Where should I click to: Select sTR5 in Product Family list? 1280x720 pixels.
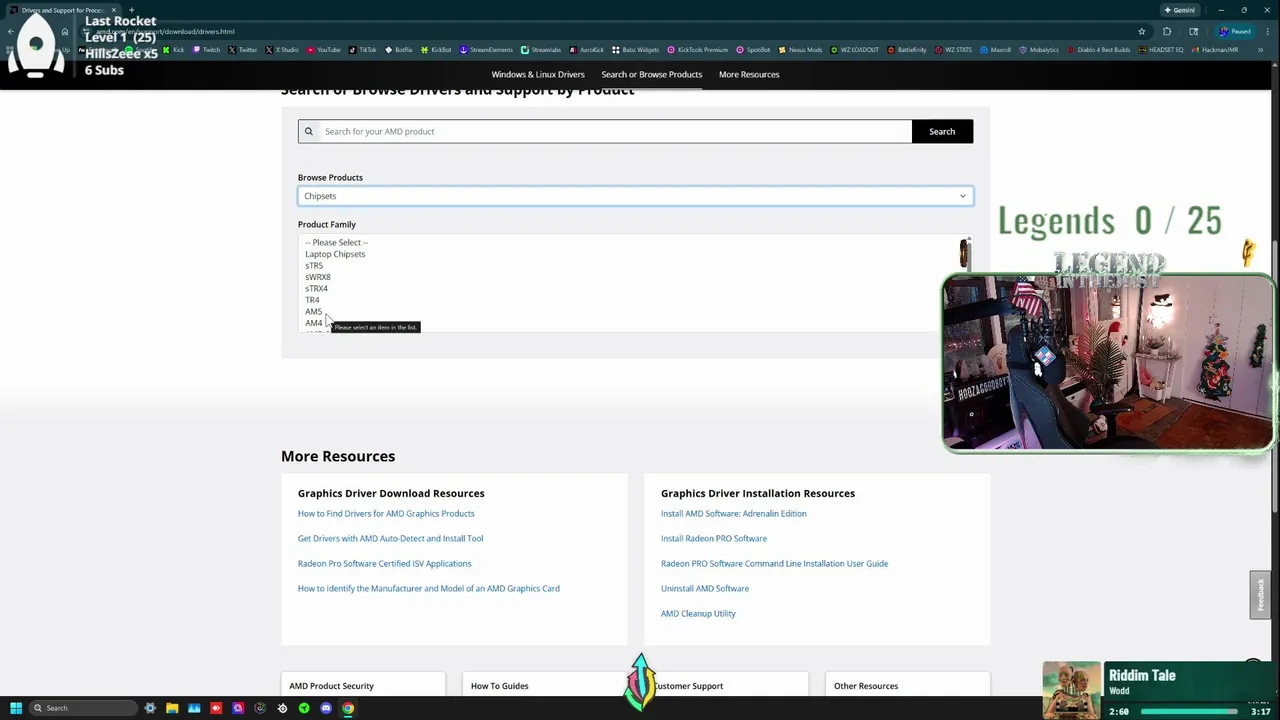pos(314,266)
